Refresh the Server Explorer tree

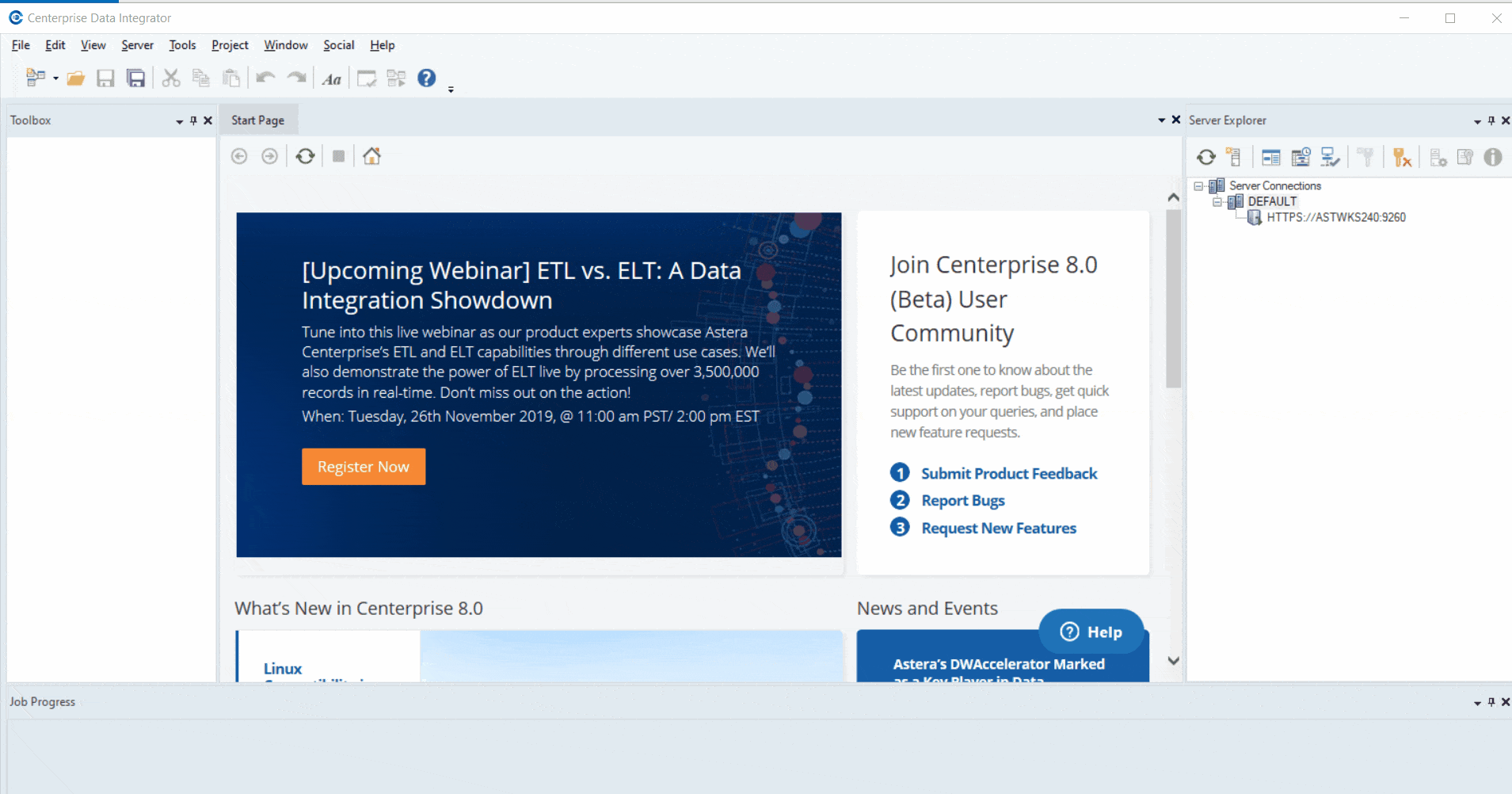(x=1205, y=158)
